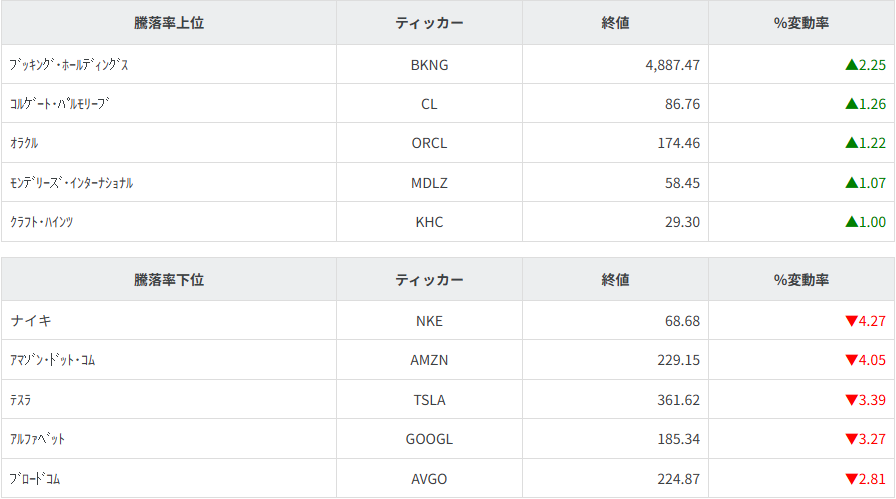Click the GOOGL closing price 185.34
Image resolution: width=896 pixels, height=499 pixels.
(x=674, y=439)
